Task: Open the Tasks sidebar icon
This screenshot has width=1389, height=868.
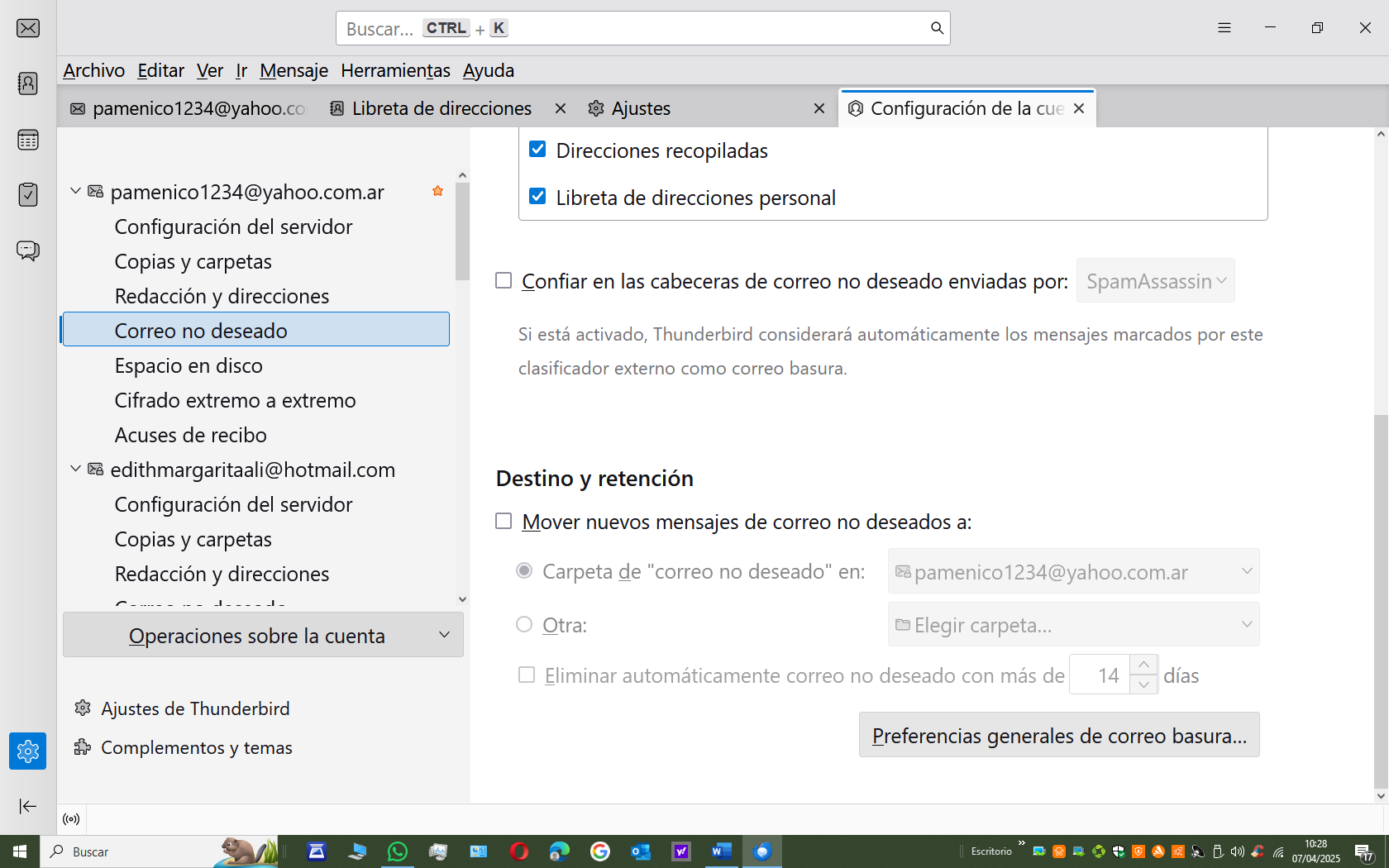Action: pos(28,194)
